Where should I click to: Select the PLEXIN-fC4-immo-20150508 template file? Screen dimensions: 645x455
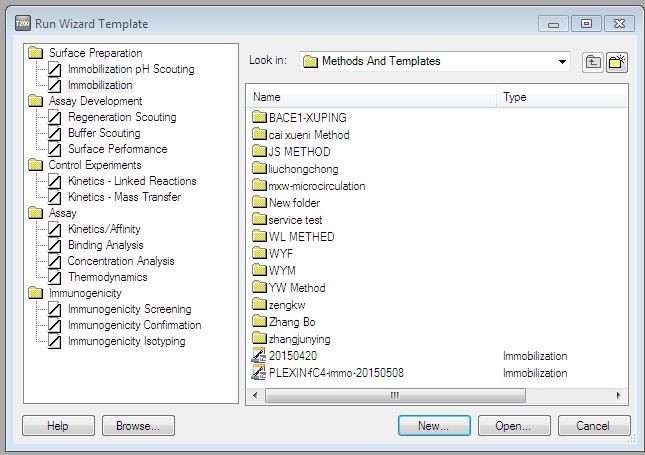click(335, 373)
